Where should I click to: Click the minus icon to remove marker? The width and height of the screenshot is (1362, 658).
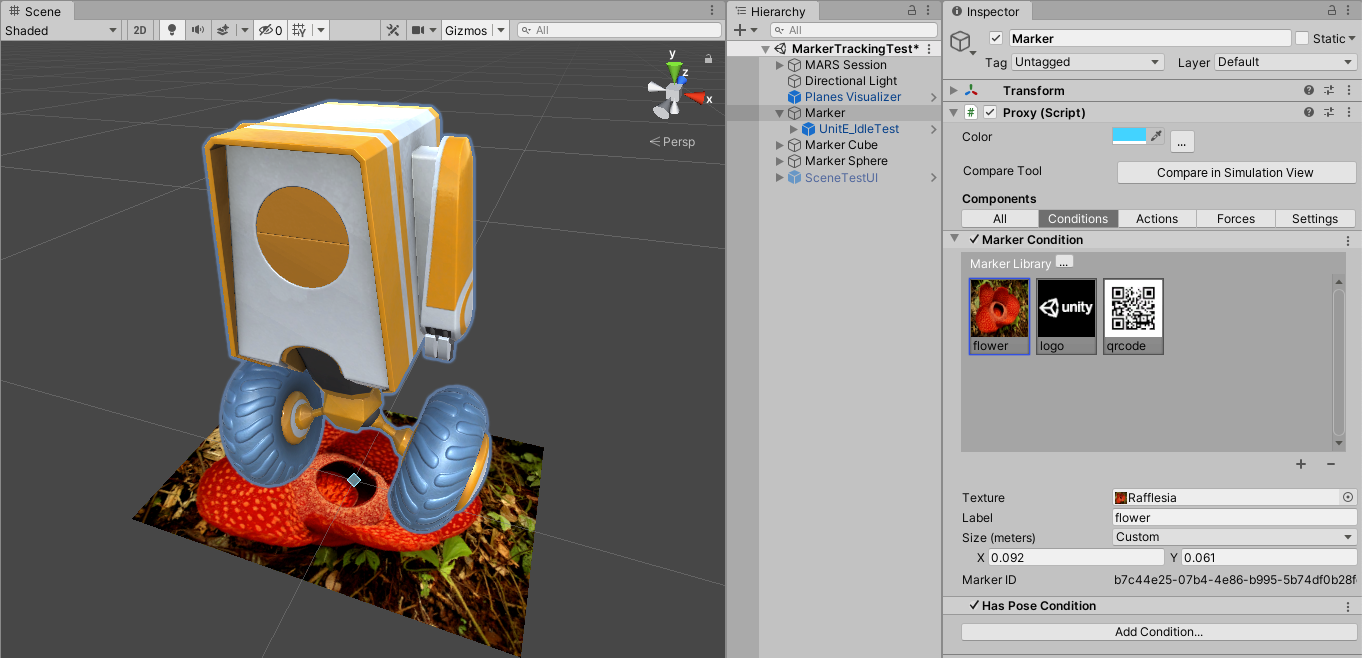tap(1331, 464)
